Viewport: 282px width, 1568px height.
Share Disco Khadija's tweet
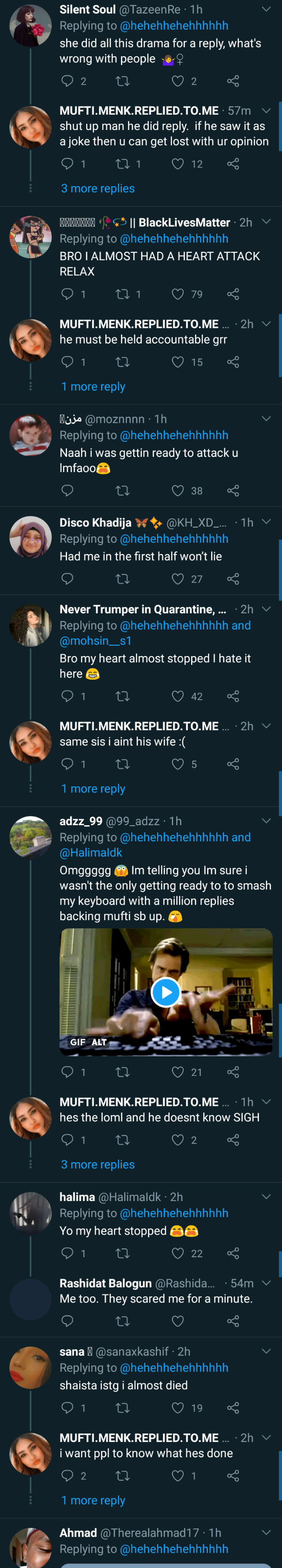[233, 579]
